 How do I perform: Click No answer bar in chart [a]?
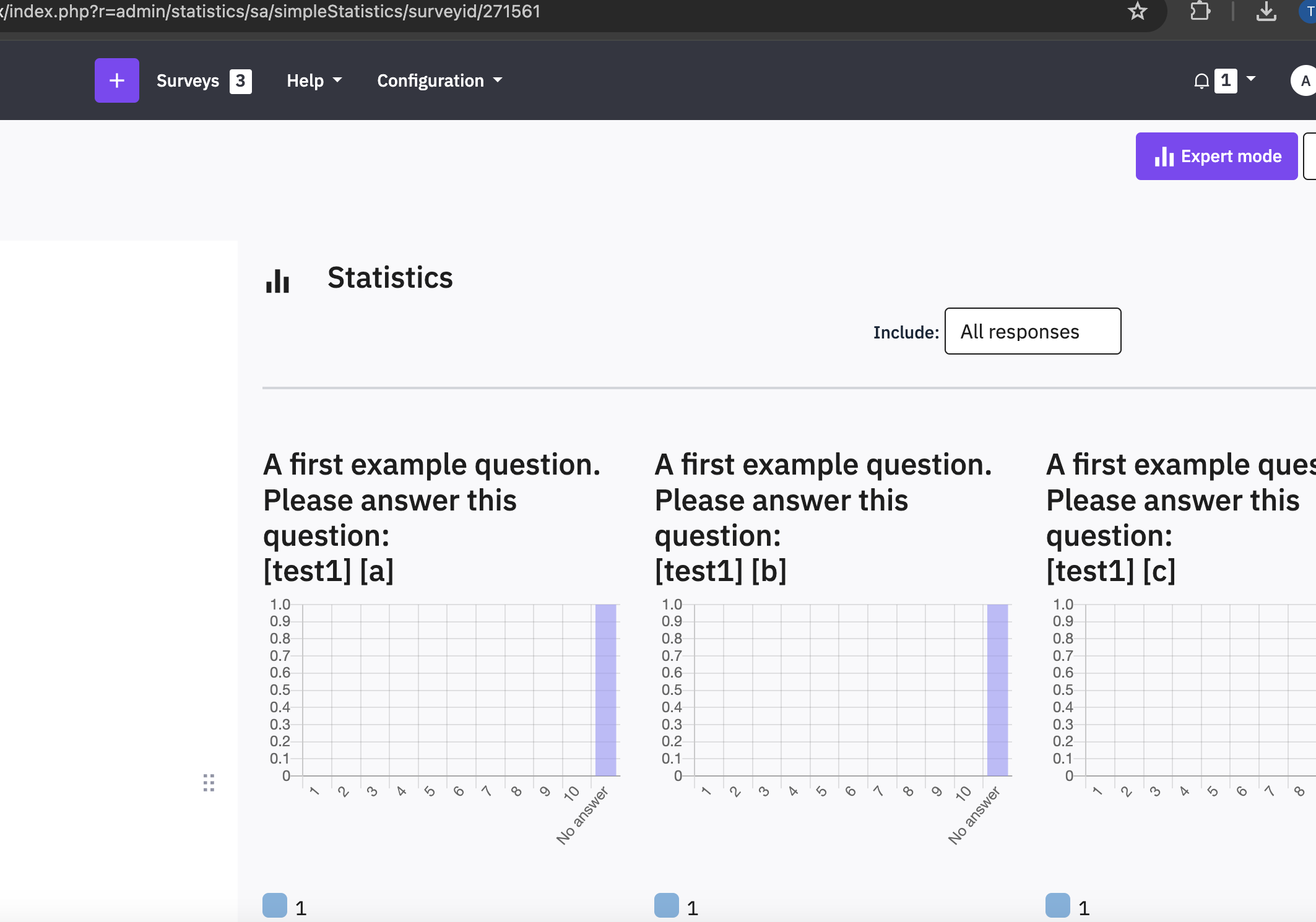605,689
